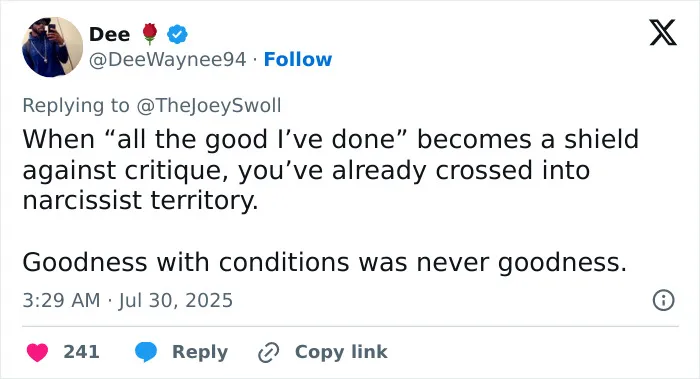Click the Copy link text
The height and width of the screenshot is (379, 700).
[341, 352]
